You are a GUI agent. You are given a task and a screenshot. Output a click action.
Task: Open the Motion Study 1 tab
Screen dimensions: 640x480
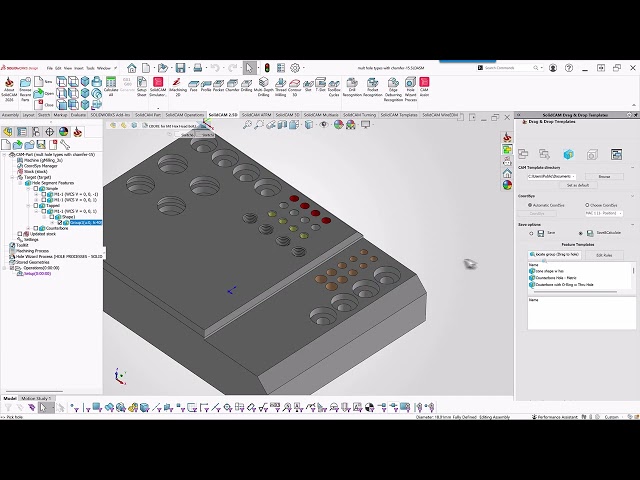(x=36, y=398)
